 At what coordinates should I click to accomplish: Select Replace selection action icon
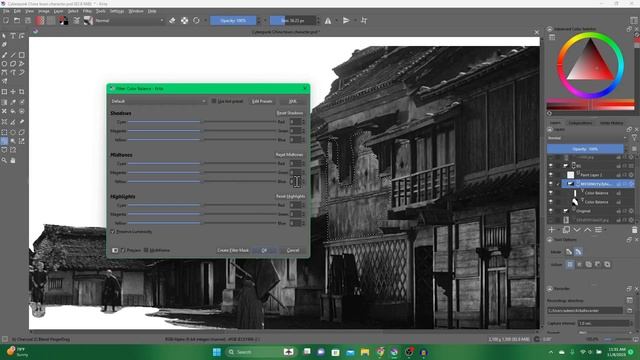click(x=570, y=264)
